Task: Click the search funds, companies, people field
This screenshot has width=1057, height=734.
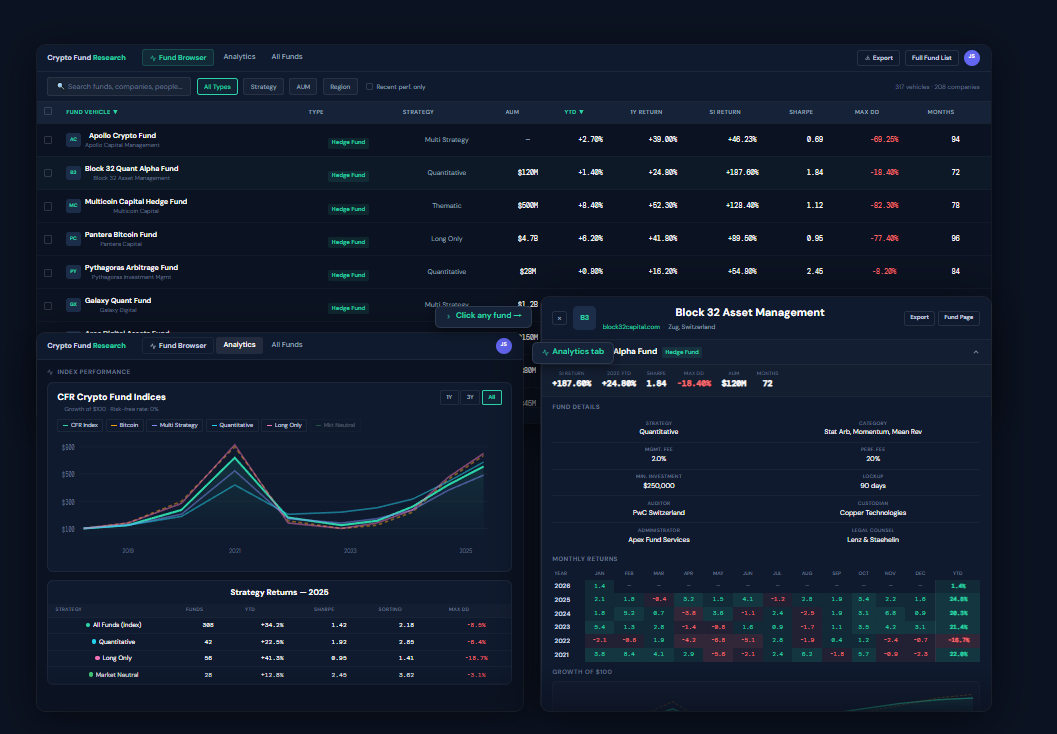Action: pyautogui.click(x=125, y=87)
